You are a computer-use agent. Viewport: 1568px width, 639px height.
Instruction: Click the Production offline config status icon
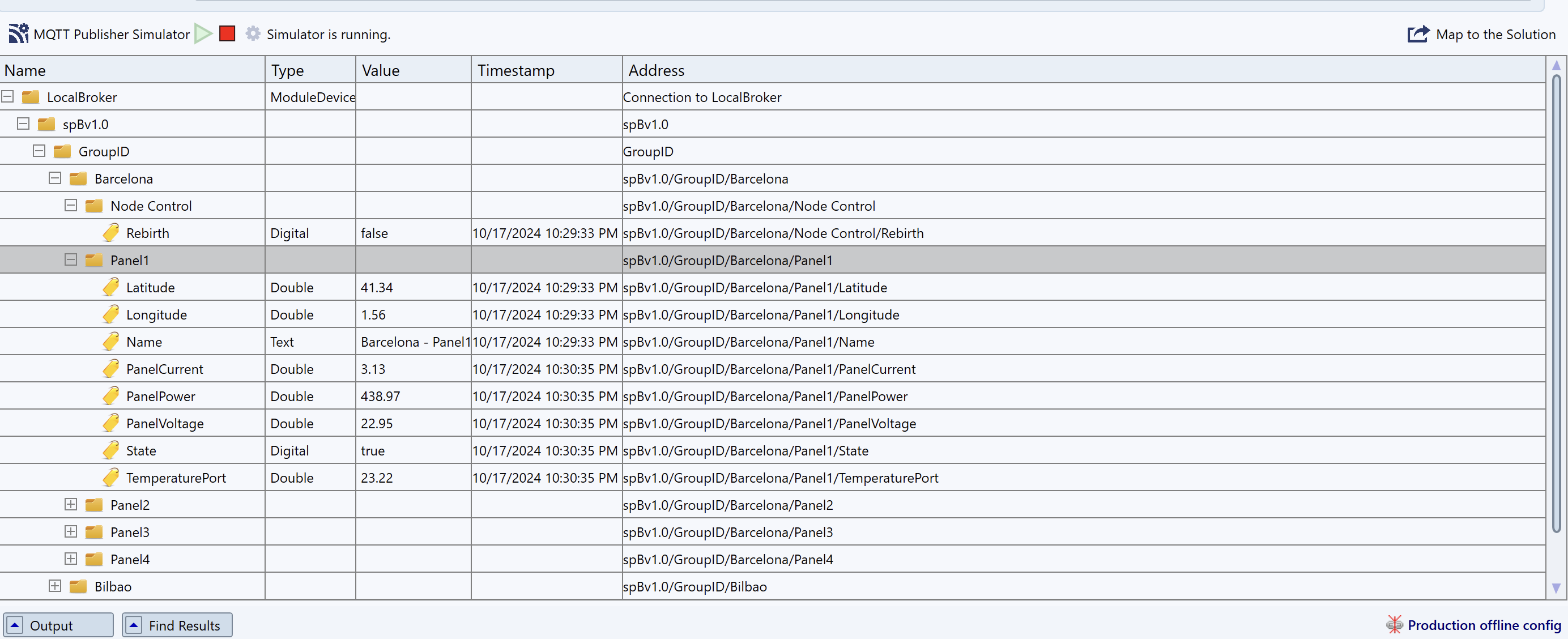coord(1394,624)
